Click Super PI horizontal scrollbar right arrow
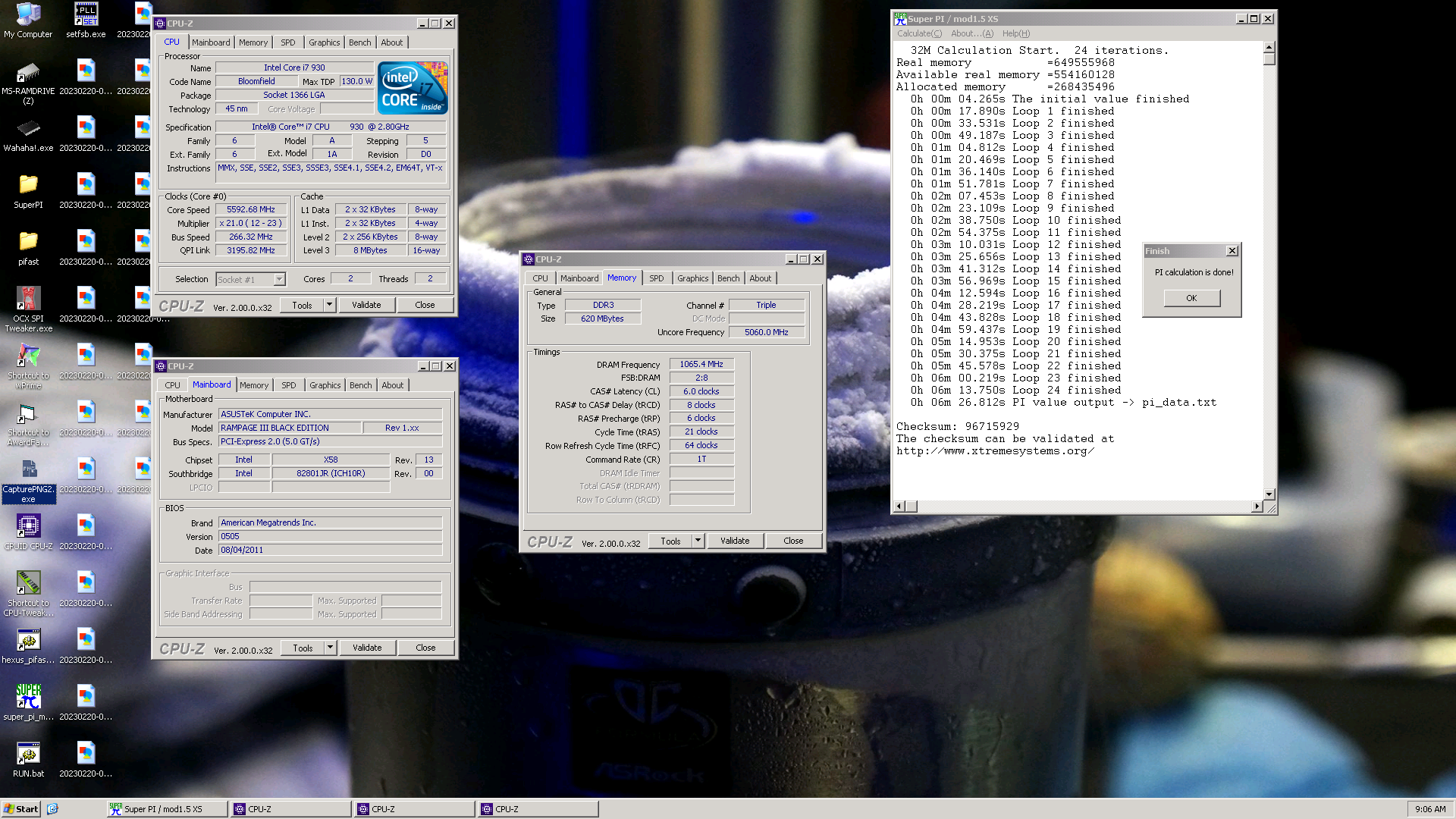 (x=1257, y=506)
